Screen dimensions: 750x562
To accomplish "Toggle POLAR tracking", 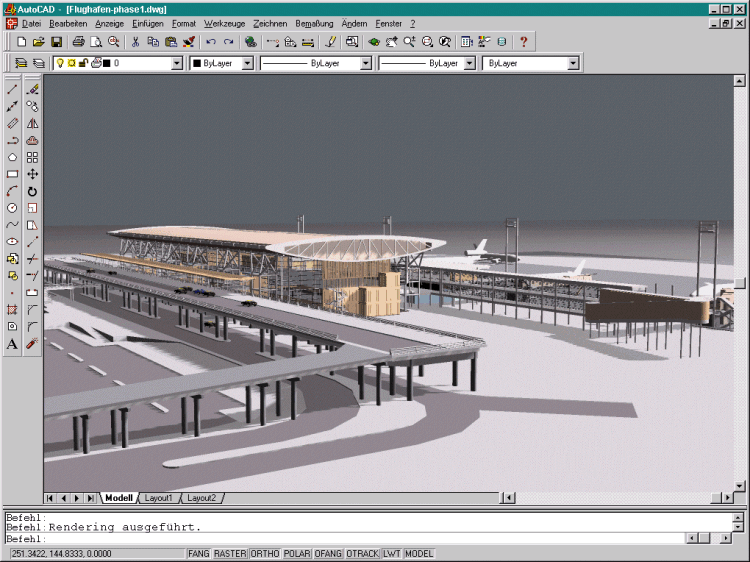I will tap(297, 553).
